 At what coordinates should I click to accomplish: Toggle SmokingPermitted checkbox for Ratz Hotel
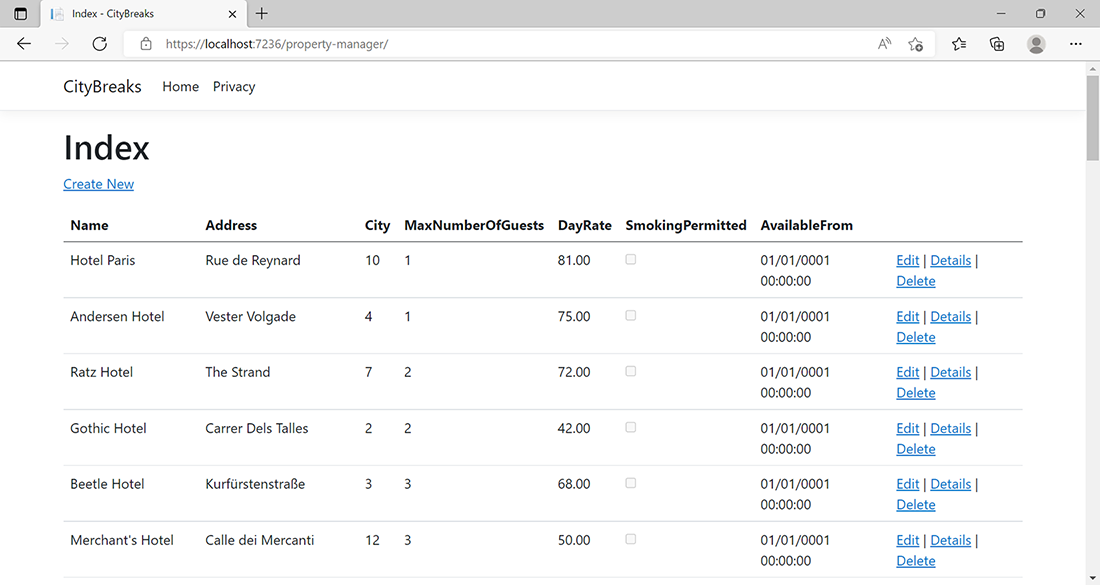[x=631, y=371]
